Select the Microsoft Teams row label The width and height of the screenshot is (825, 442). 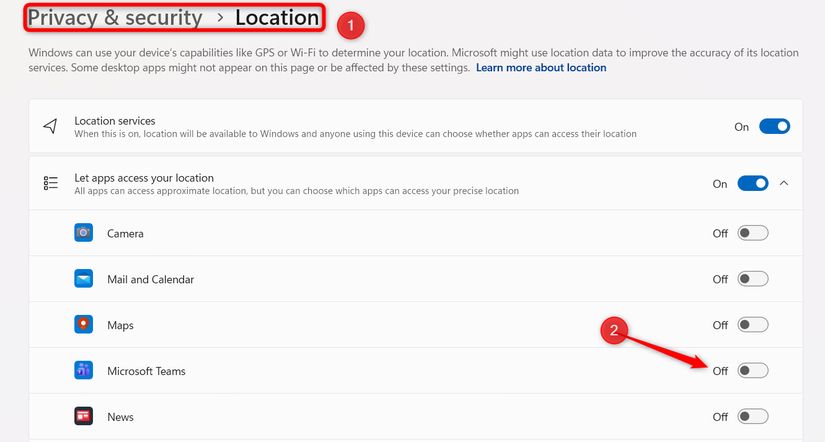pyautogui.click(x=146, y=371)
